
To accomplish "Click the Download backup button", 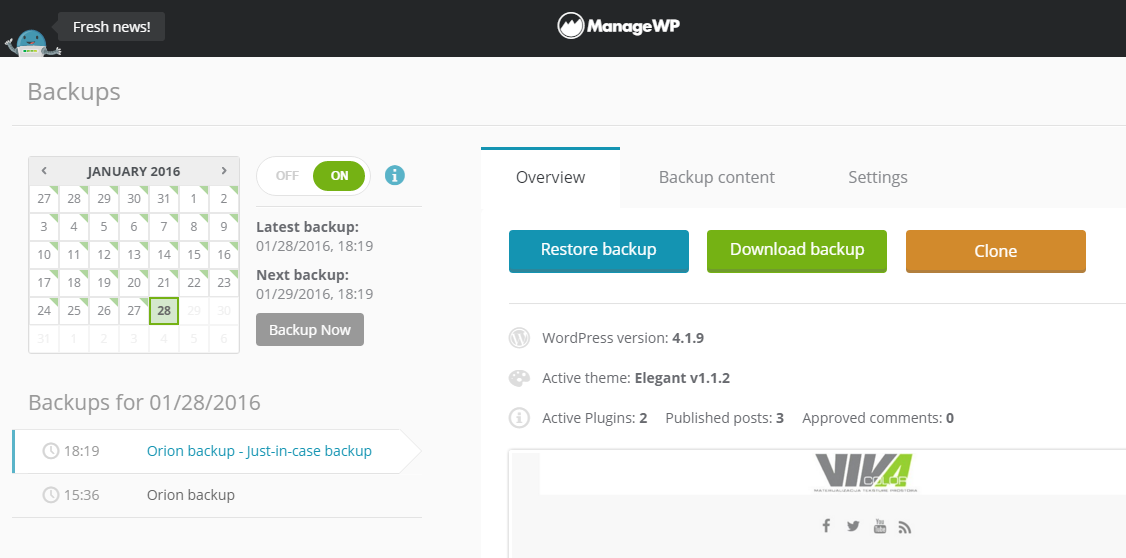I will 796,251.
